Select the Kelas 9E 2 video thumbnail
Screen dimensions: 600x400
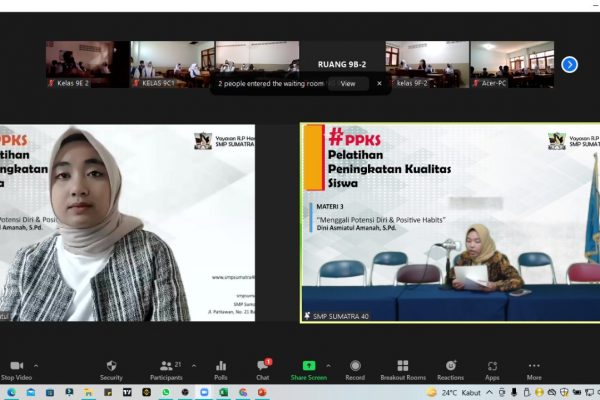tap(88, 64)
